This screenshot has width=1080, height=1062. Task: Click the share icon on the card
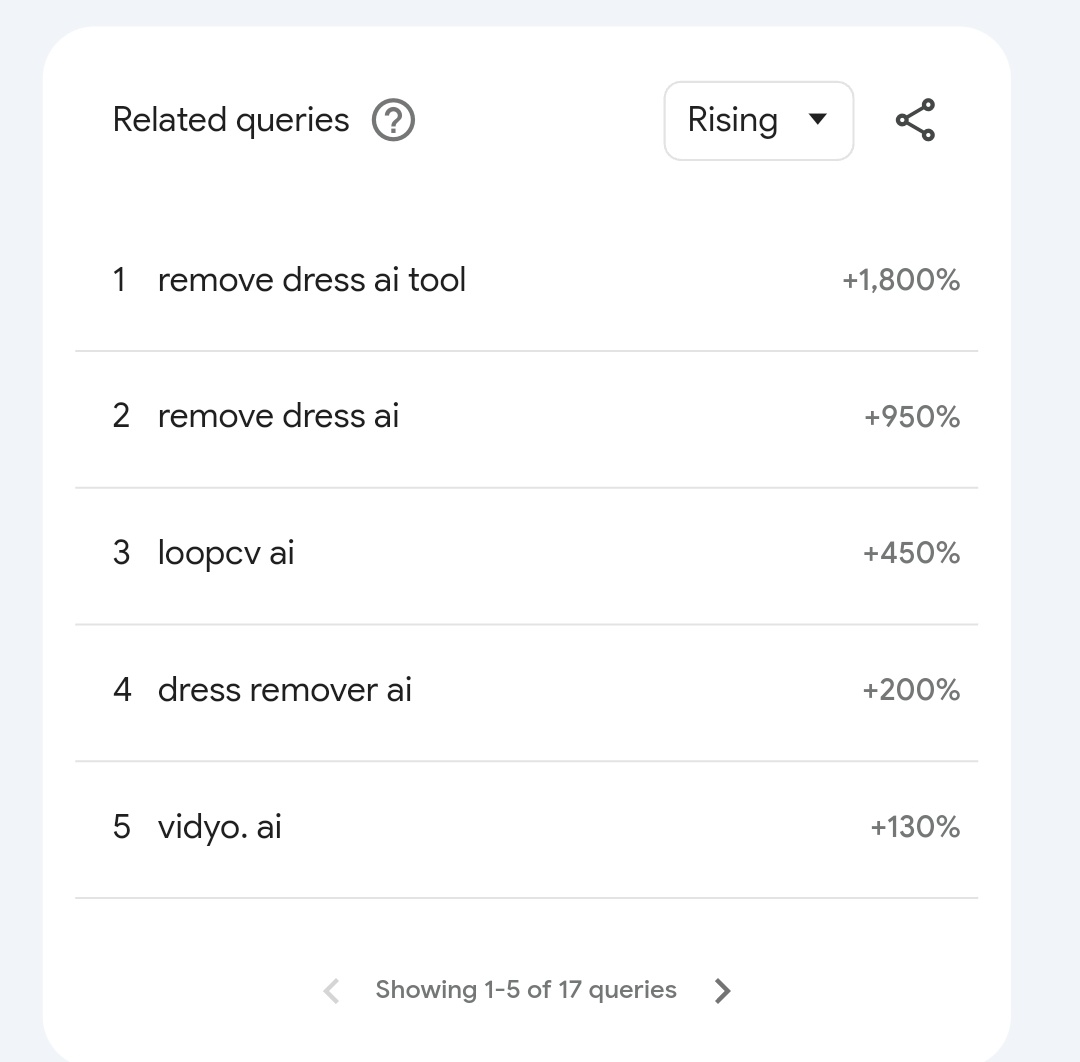(915, 121)
